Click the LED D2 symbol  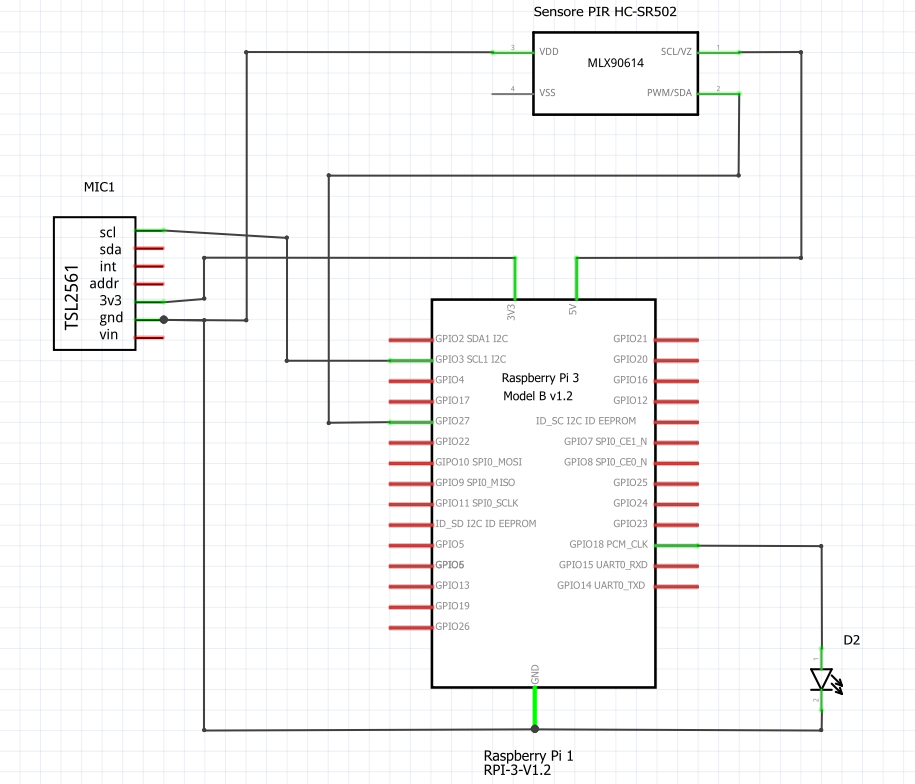pyautogui.click(x=821, y=679)
